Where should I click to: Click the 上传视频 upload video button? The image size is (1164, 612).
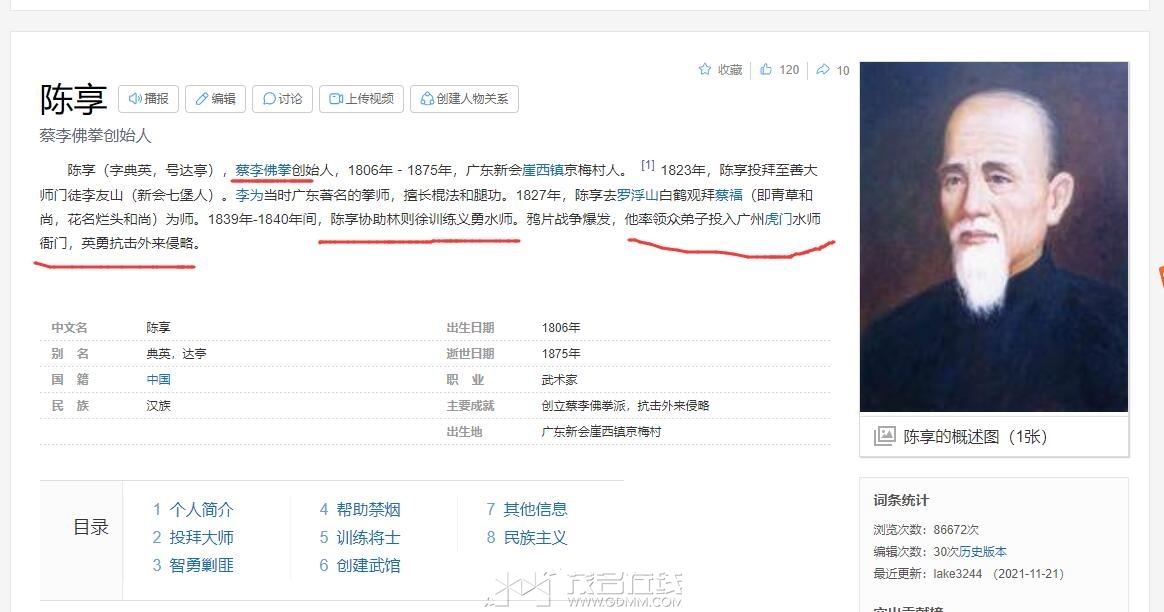[362, 99]
